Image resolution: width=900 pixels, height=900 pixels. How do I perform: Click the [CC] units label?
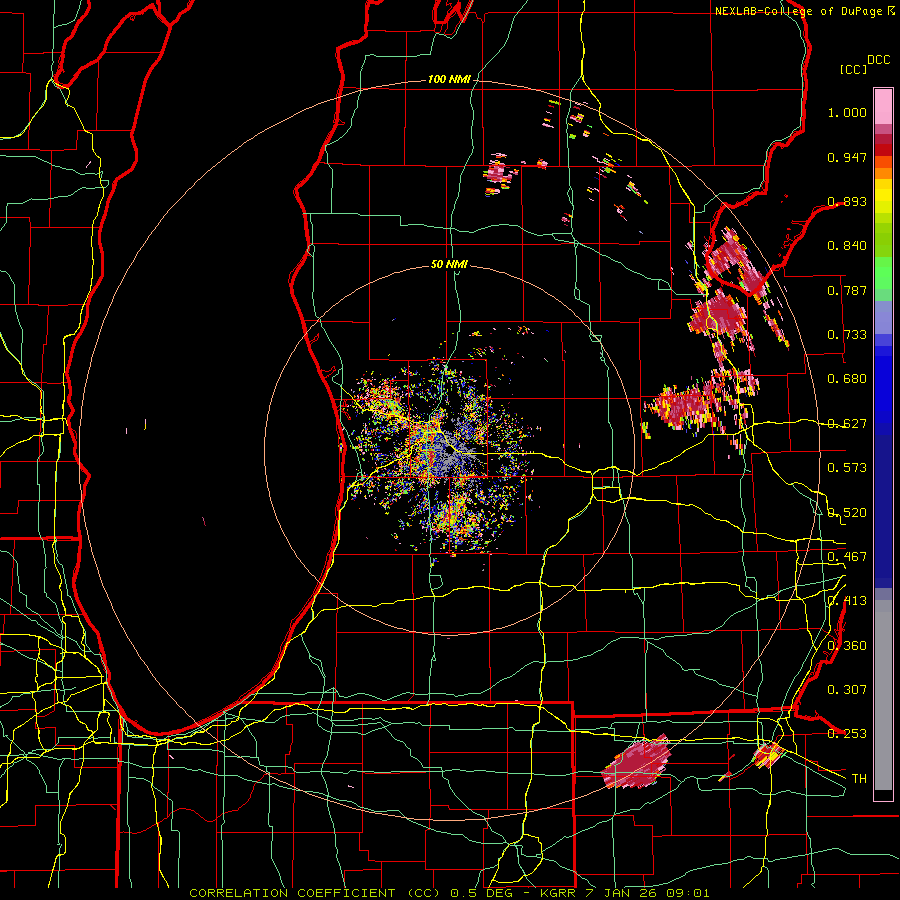point(853,69)
